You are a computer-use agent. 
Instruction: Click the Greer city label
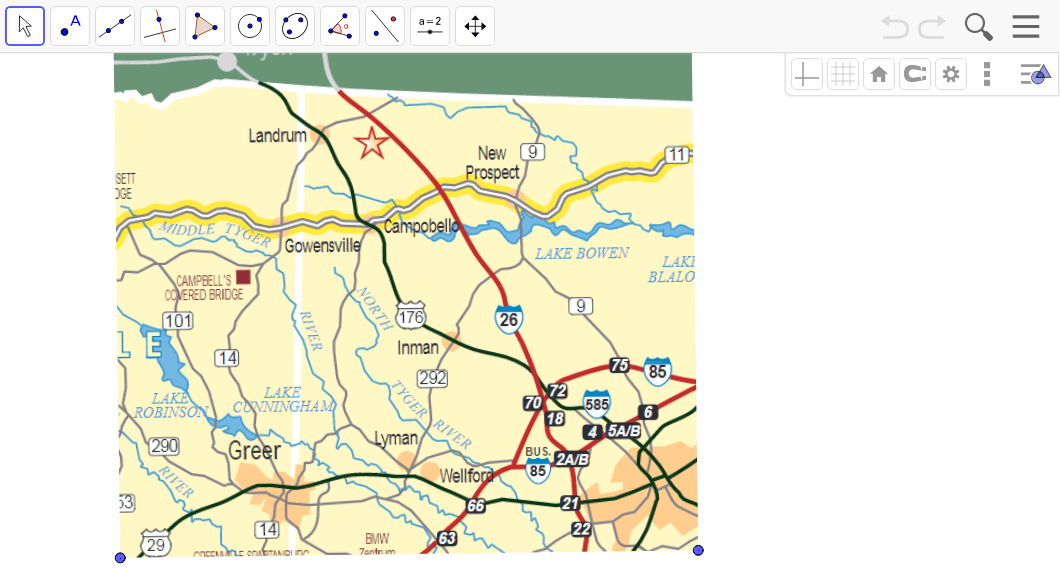[x=254, y=450]
